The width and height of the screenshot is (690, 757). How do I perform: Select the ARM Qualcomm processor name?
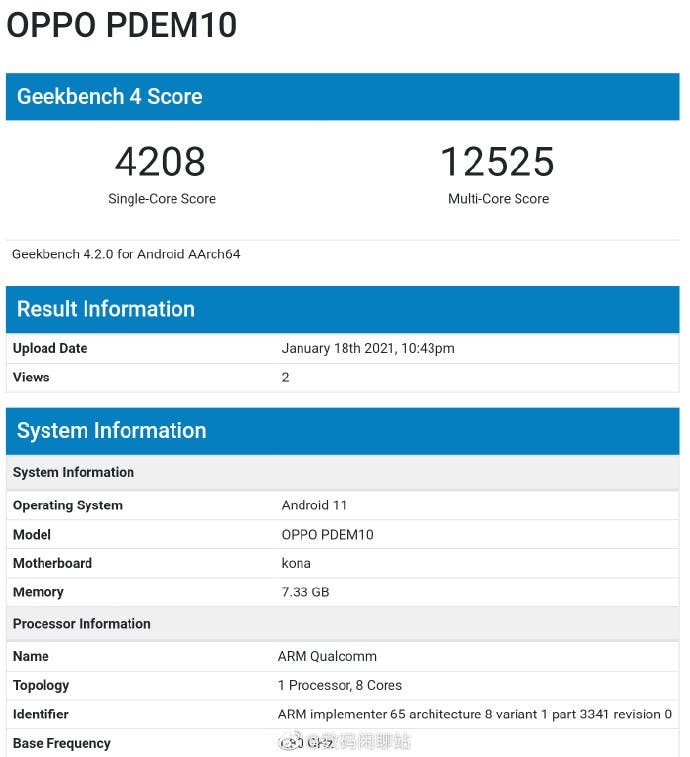tap(327, 656)
